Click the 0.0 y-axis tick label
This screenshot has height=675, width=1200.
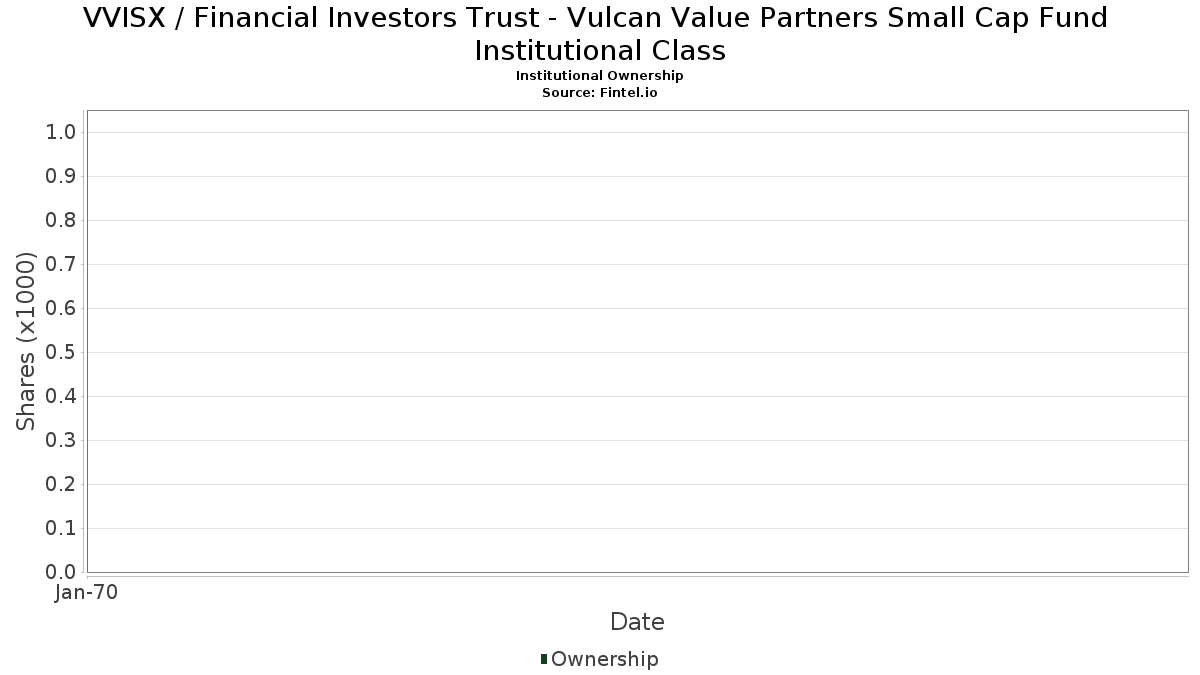click(x=61, y=572)
